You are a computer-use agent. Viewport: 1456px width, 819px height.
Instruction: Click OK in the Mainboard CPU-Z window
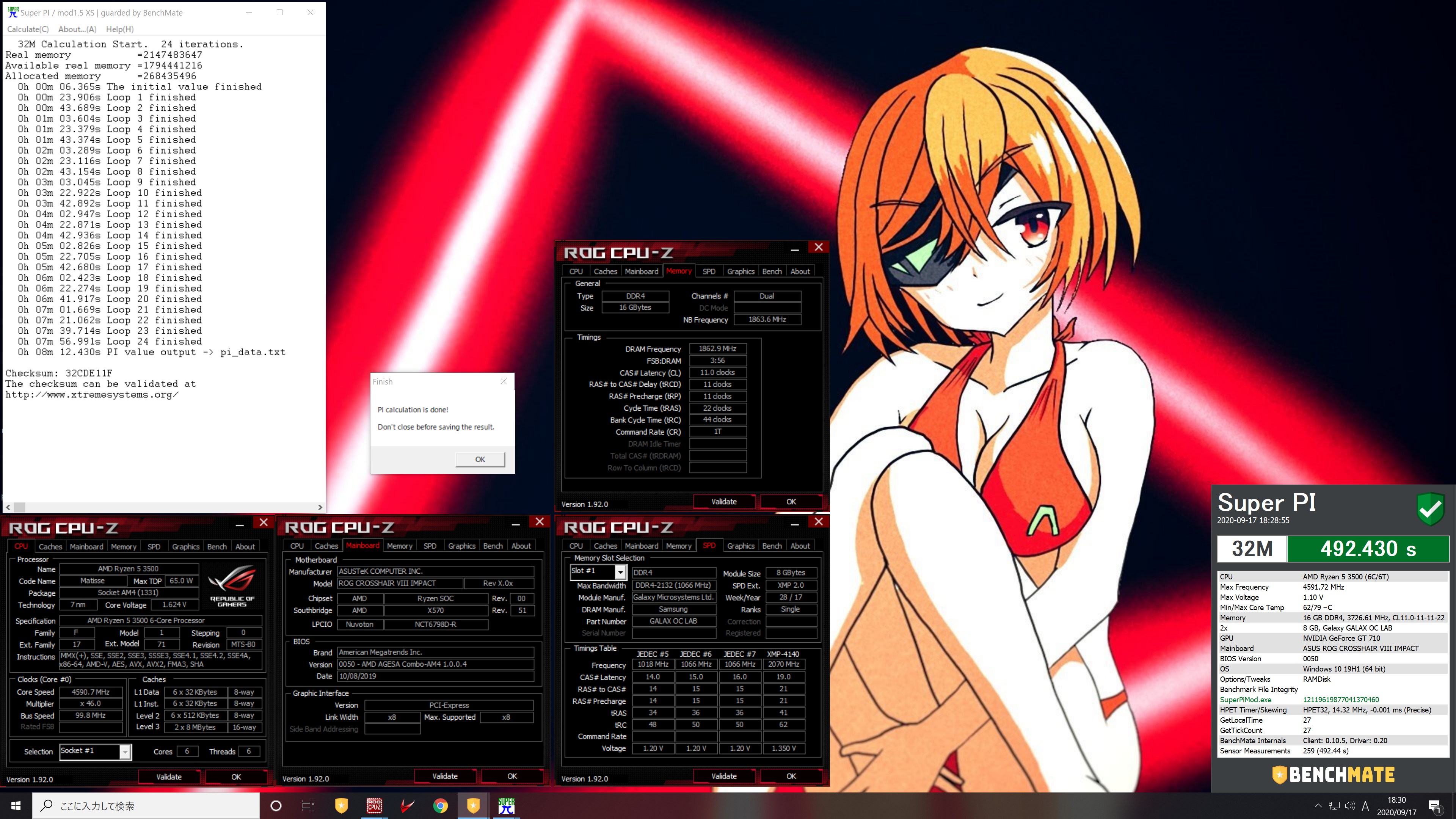click(x=512, y=776)
